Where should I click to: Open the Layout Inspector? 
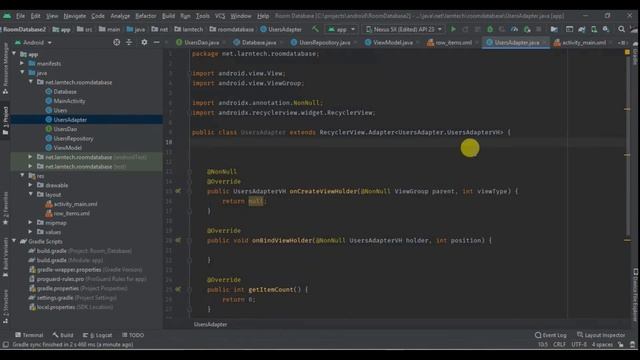click(601, 335)
